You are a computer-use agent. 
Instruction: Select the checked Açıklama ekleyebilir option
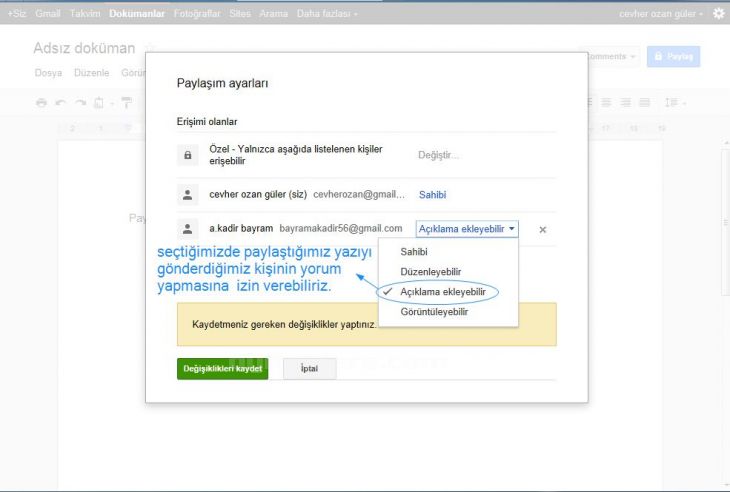click(x=442, y=291)
